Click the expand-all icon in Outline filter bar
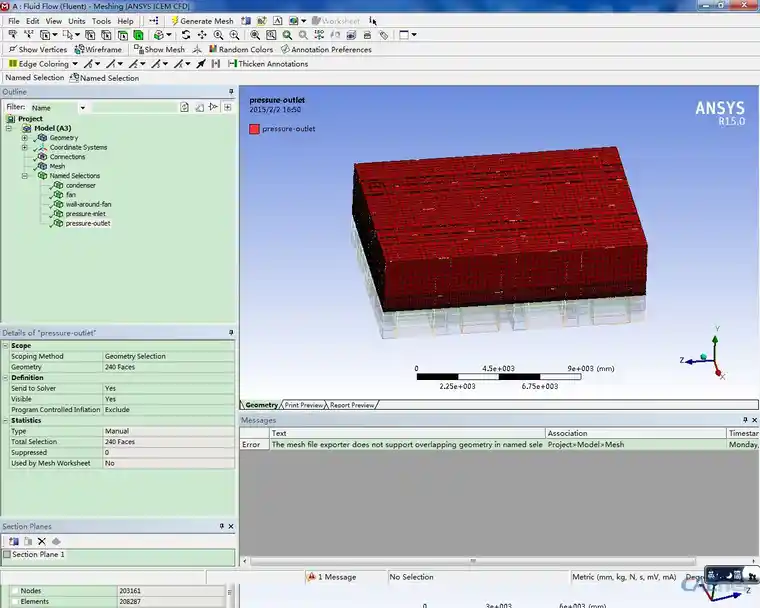This screenshot has height=608, width=760. tap(228, 107)
